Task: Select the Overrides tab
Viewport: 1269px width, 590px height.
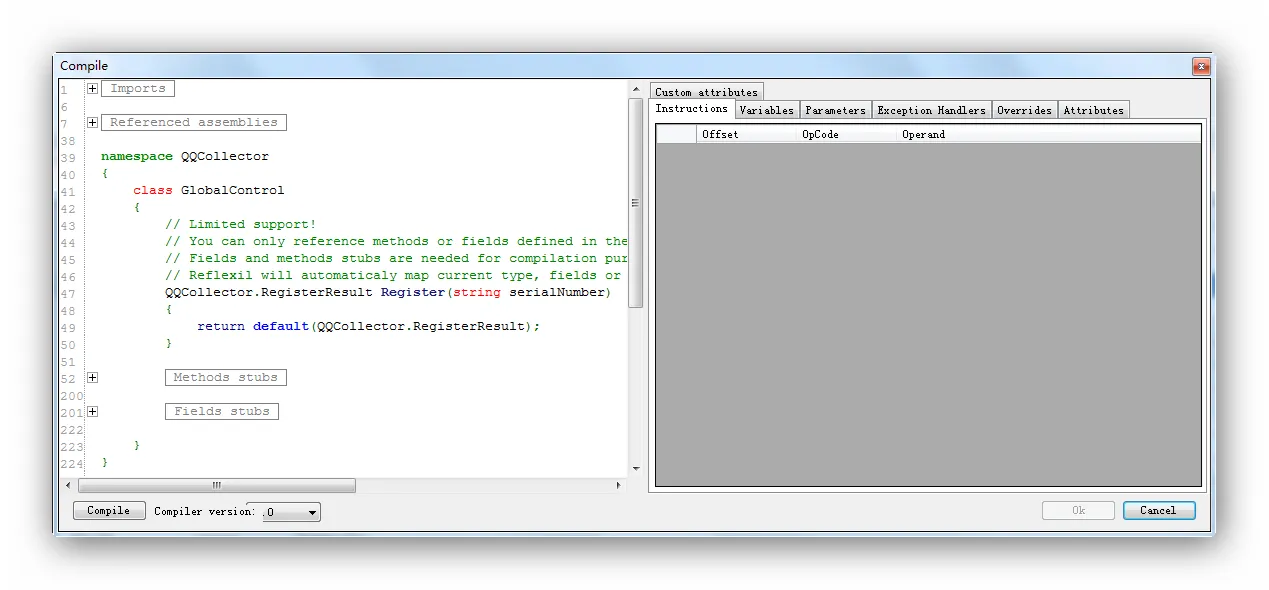Action: click(1024, 110)
